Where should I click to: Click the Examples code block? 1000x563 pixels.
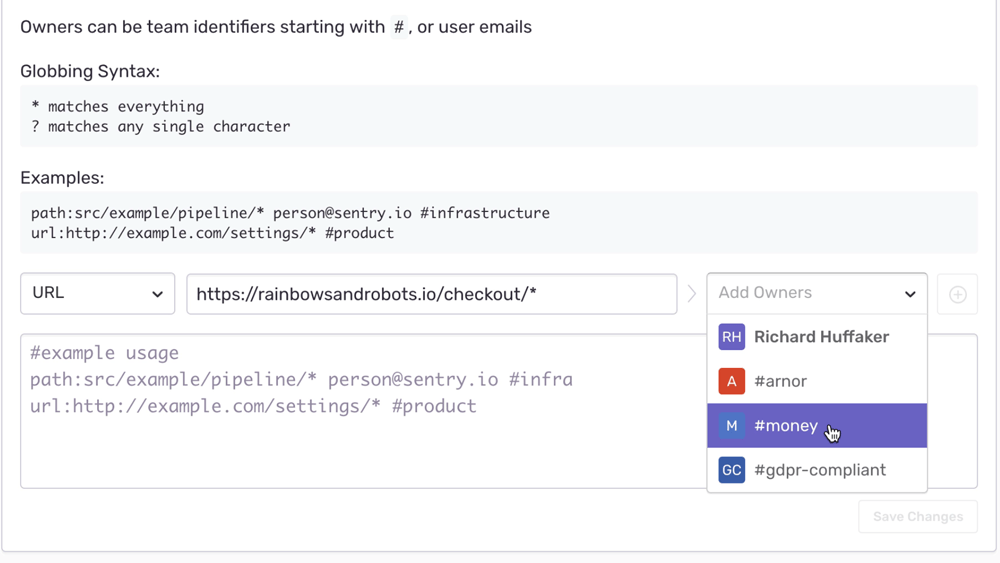pos(498,223)
